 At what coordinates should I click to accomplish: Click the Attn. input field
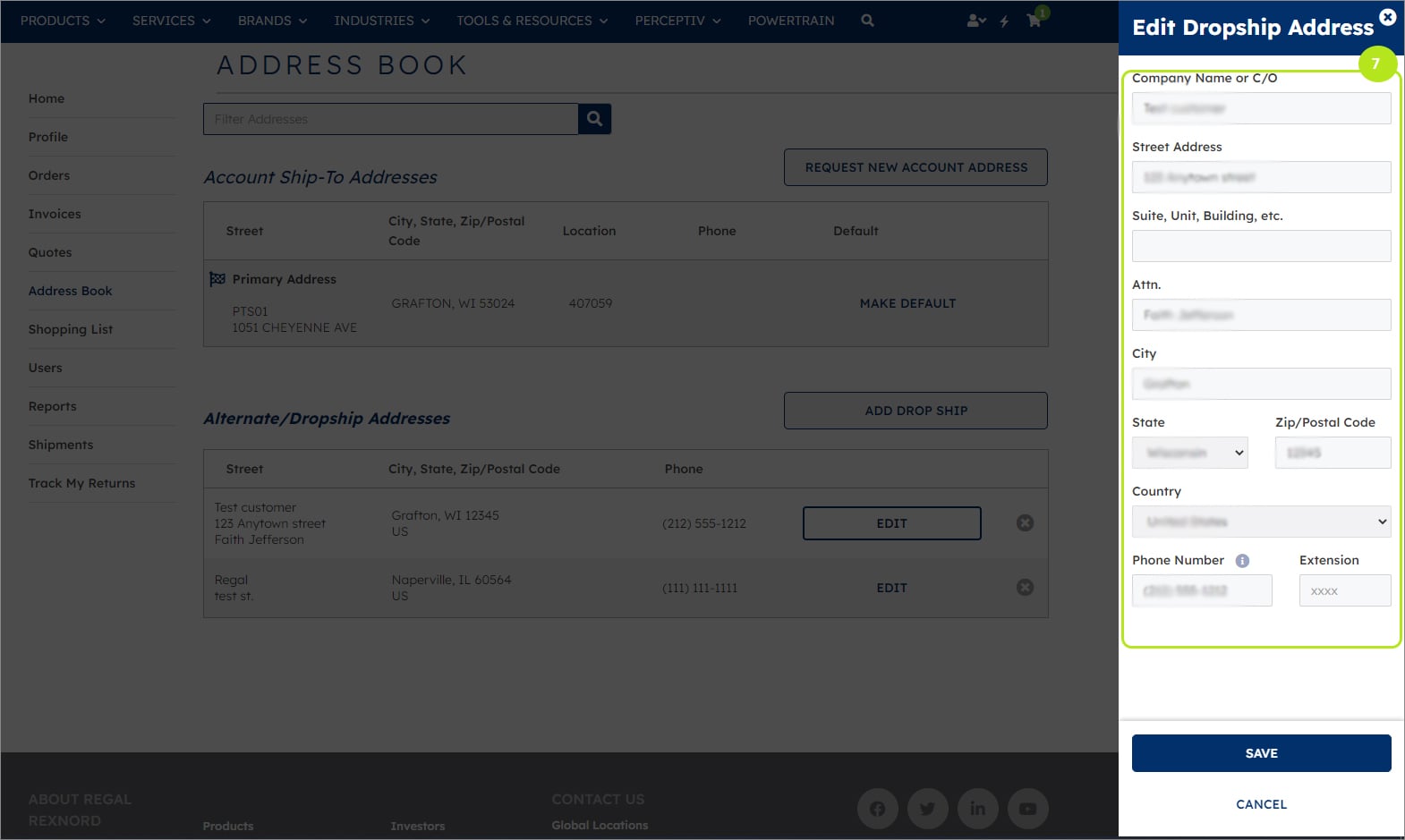1262,315
